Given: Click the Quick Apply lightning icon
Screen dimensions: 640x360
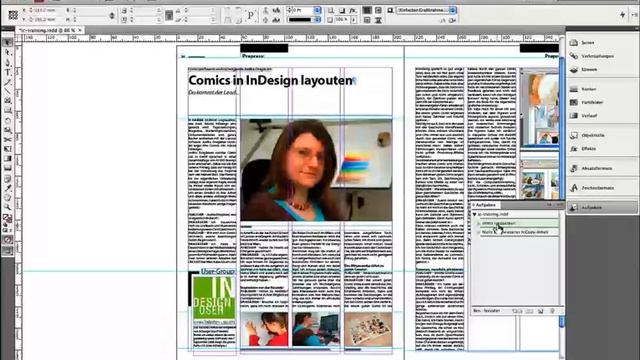Looking at the screenshot, I should [x=622, y=15].
